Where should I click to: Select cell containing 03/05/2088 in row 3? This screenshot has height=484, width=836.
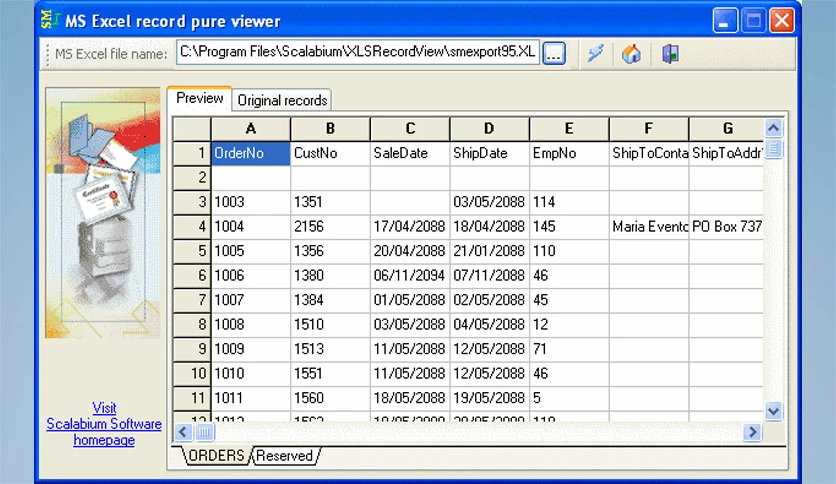point(489,202)
